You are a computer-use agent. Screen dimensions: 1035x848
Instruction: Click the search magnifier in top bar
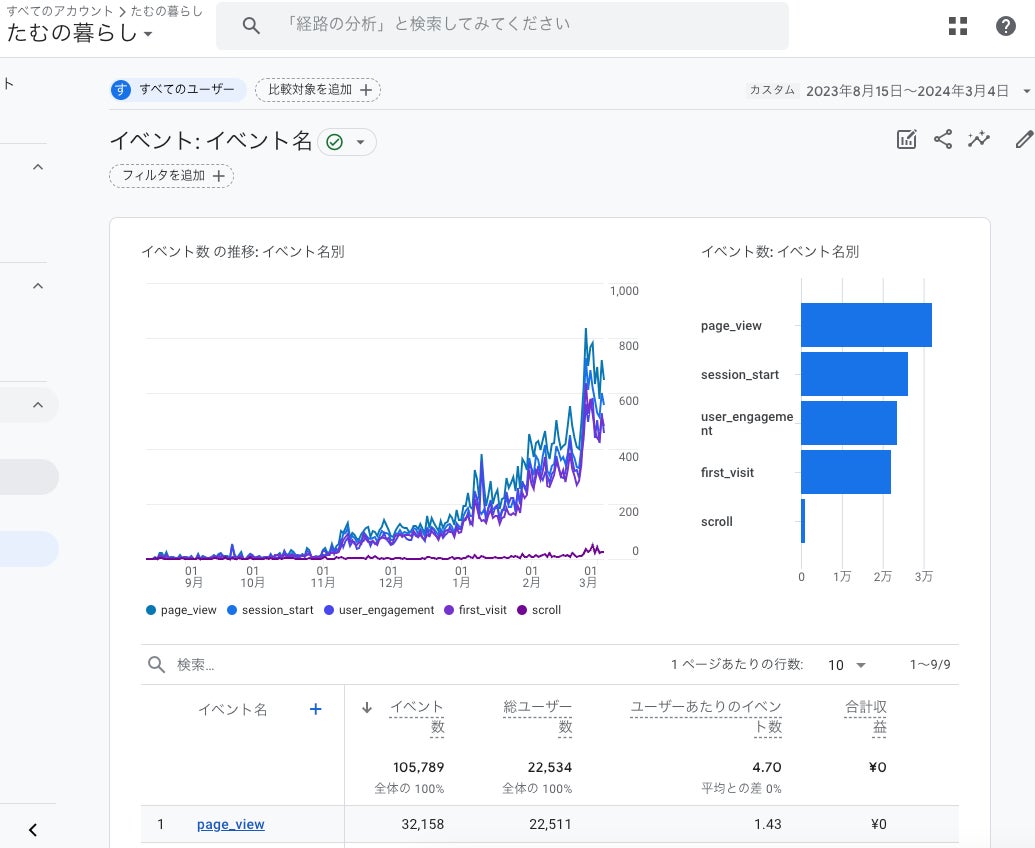(x=251, y=26)
